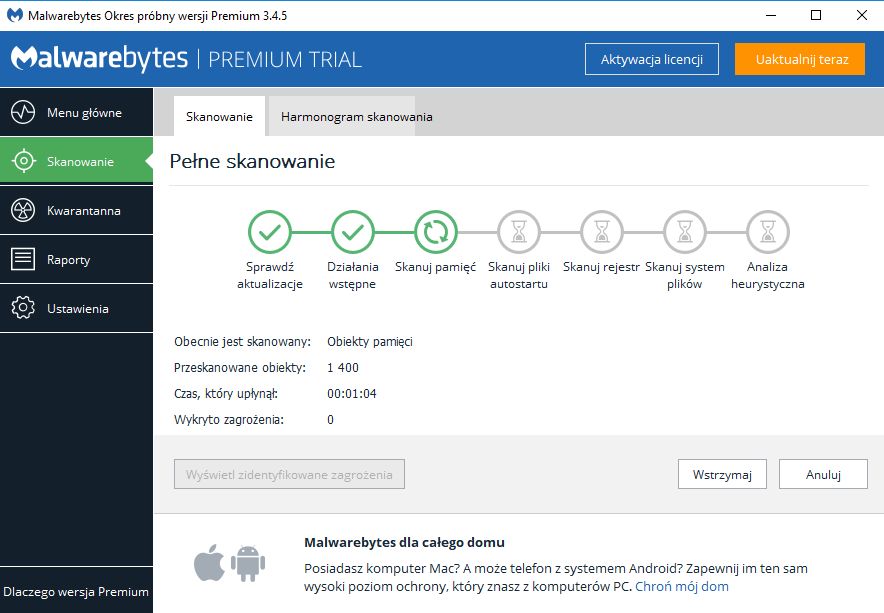Follow the Chroń mój dom link
Screen dimensions: 884x613
682,586
